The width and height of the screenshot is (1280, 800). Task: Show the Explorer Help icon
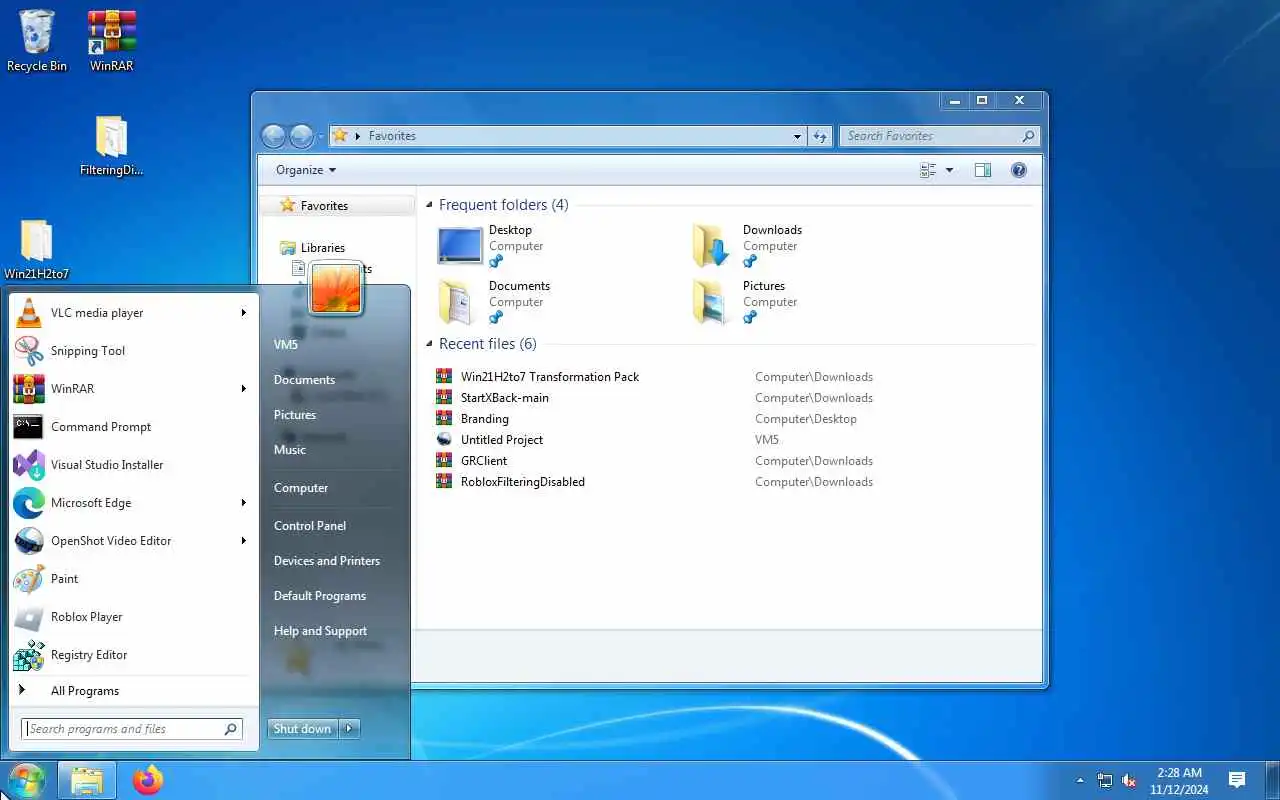[1019, 170]
